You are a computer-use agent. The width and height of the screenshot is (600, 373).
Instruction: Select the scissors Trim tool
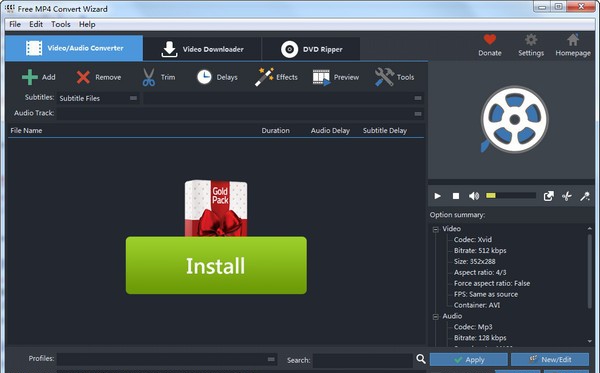coord(148,77)
